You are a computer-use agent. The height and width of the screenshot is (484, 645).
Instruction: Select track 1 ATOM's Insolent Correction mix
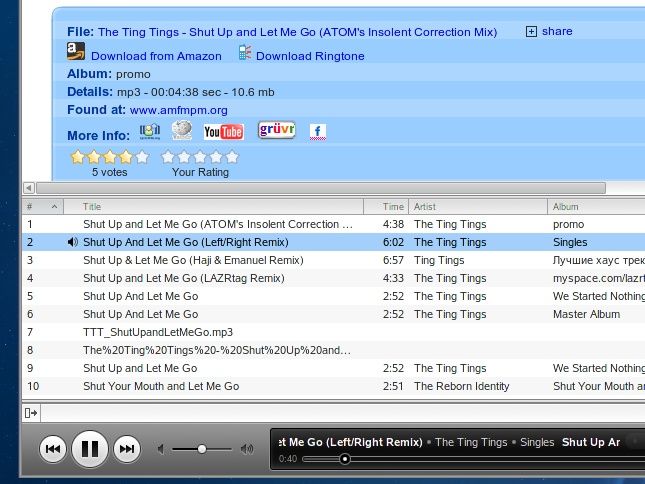pyautogui.click(x=334, y=224)
